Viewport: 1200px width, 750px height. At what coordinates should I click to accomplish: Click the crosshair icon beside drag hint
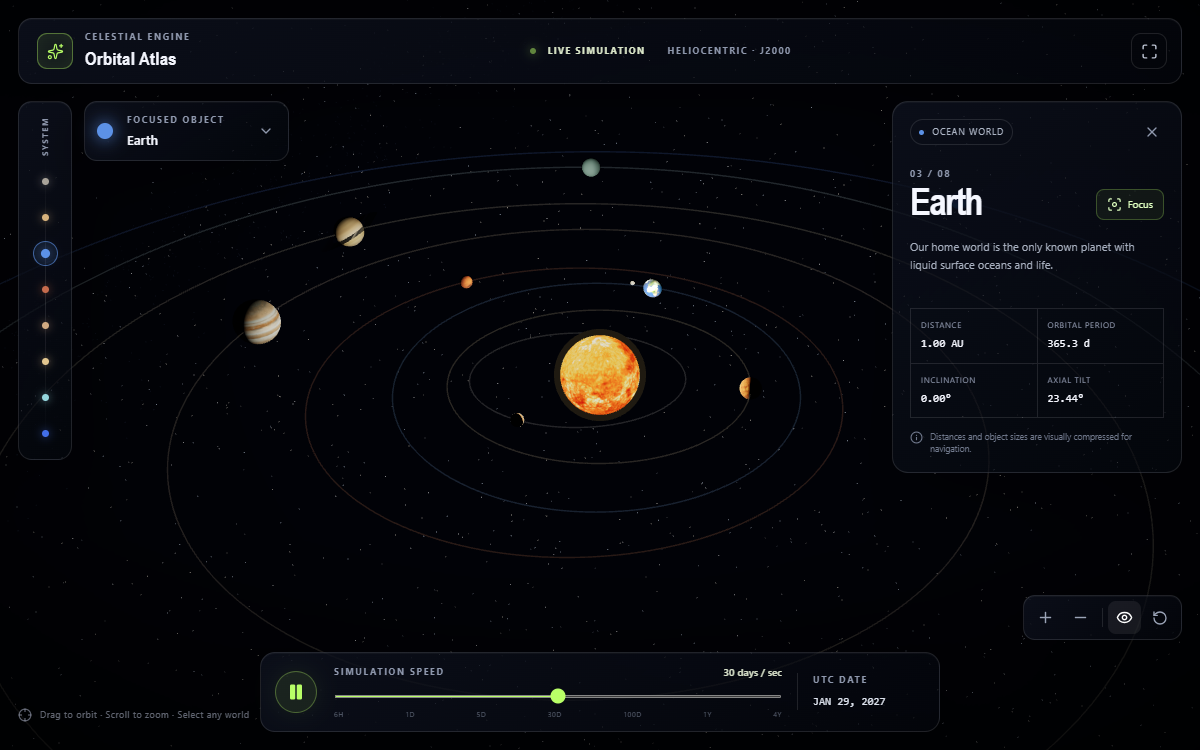click(25, 715)
